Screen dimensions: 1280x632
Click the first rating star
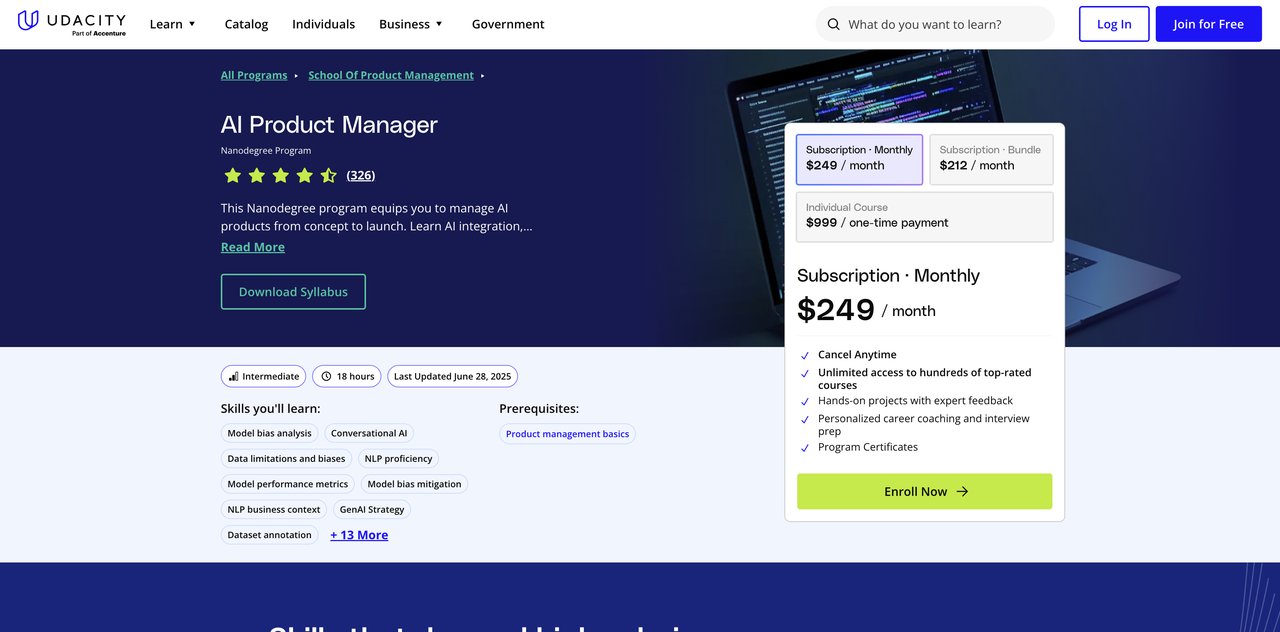[x=232, y=176]
